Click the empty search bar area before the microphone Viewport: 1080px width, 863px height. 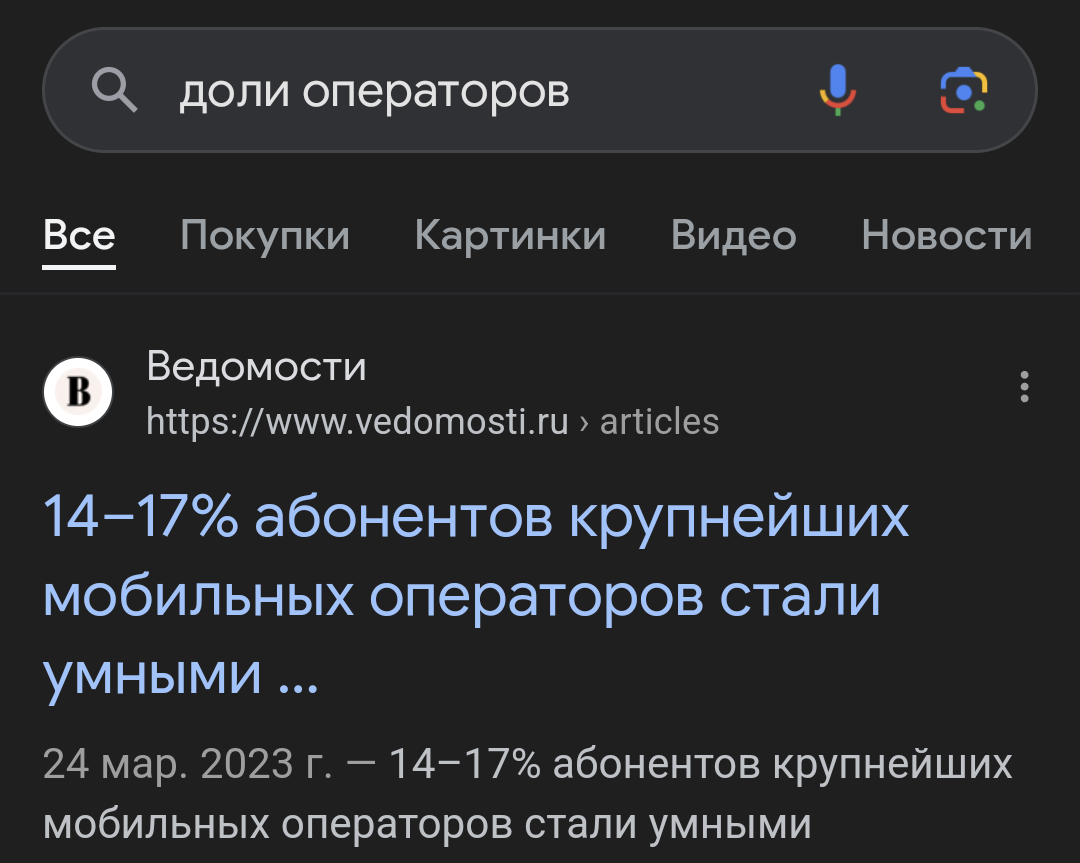tap(690, 91)
